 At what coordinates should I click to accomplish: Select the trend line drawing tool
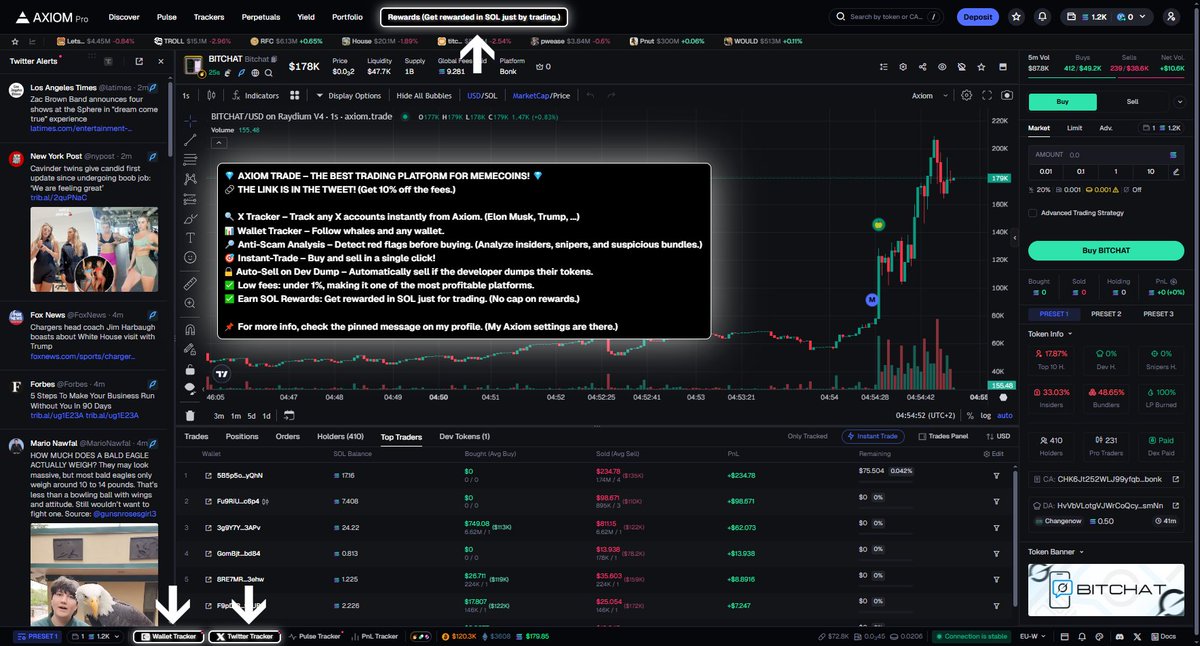point(190,139)
